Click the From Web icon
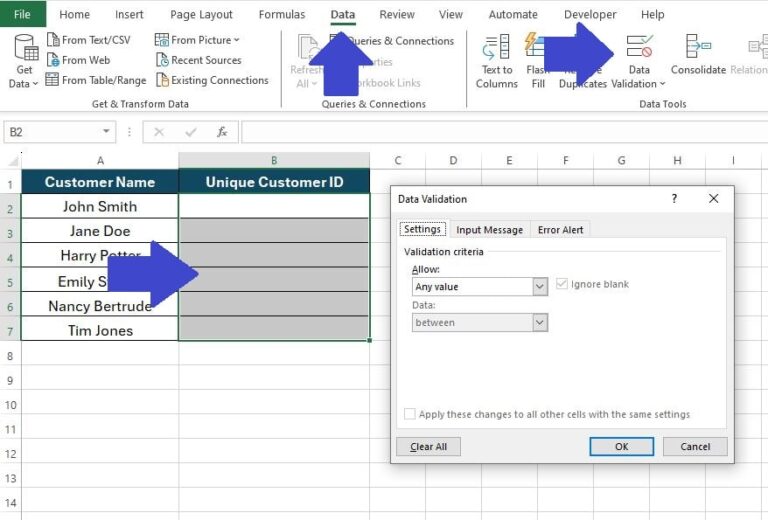768x520 pixels. click(x=53, y=60)
